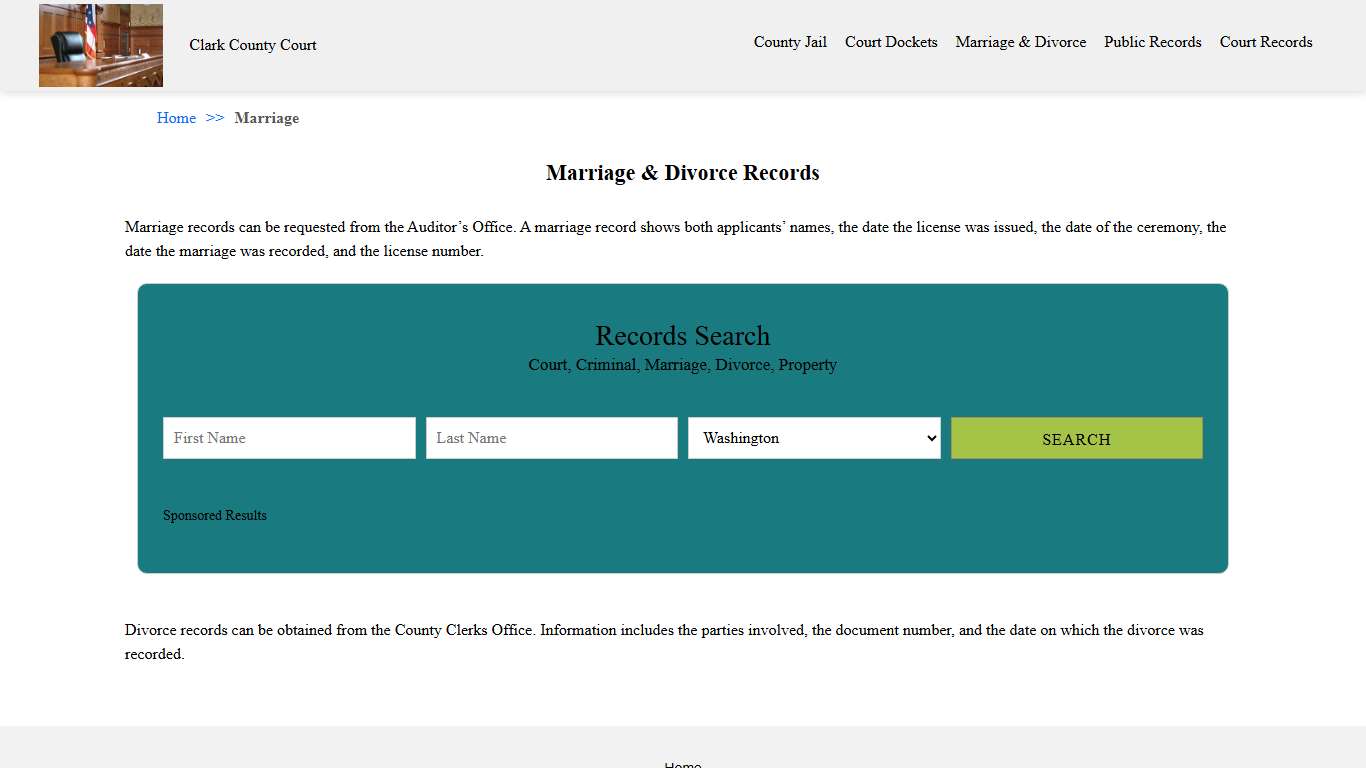The image size is (1366, 768).
Task: Select the Marriage & Divorce menu item
Action: point(1021,42)
